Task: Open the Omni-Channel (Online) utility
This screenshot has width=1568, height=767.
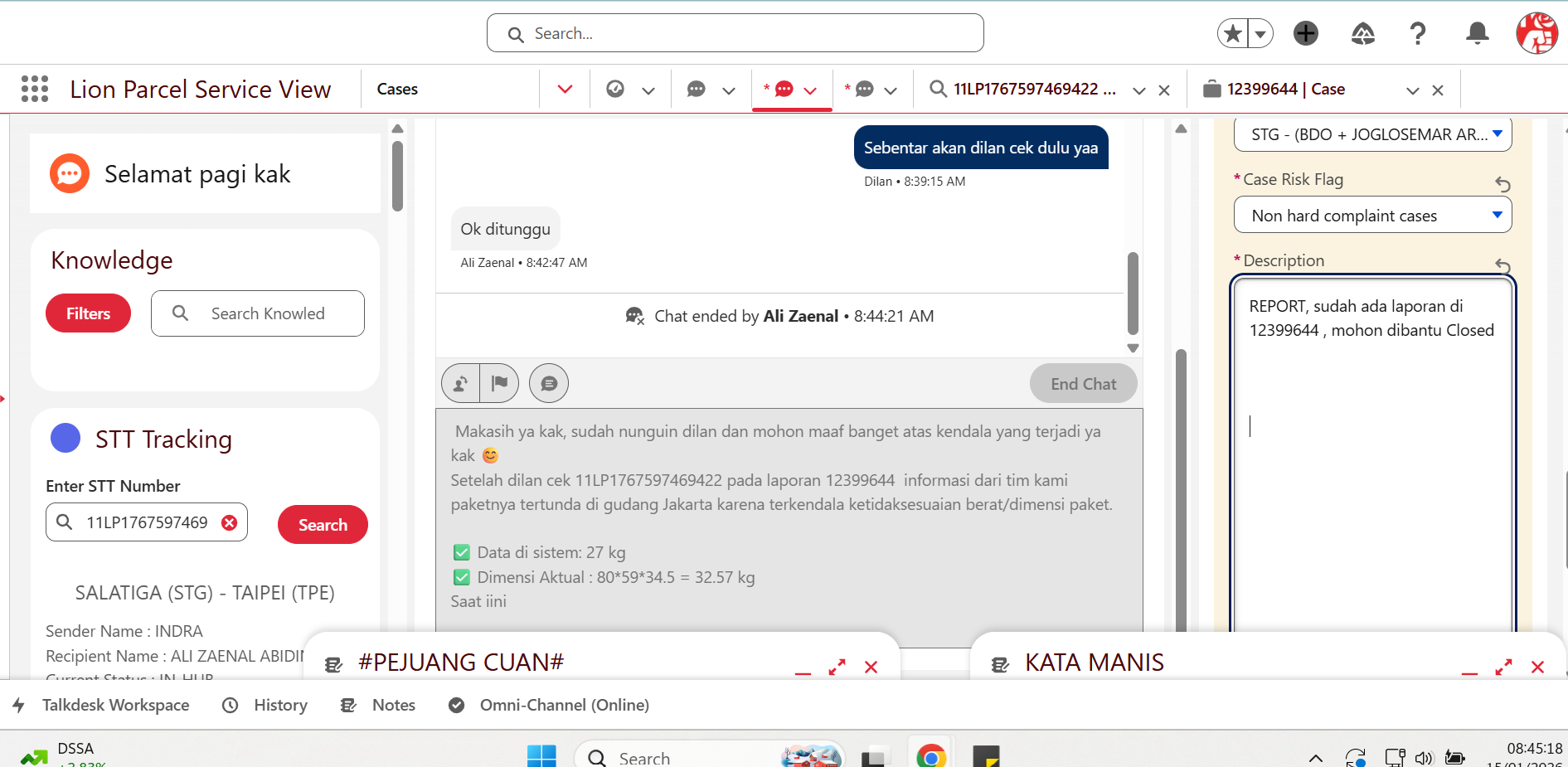Action: pyautogui.click(x=549, y=705)
